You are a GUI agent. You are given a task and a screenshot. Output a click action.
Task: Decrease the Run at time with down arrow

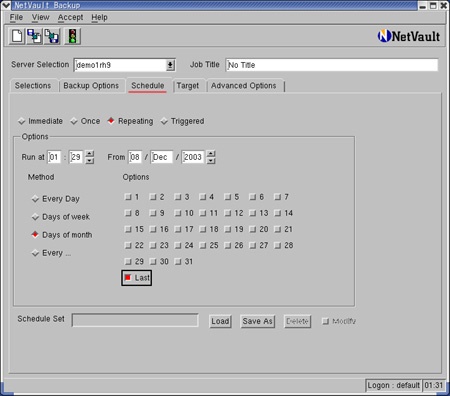[x=90, y=161]
